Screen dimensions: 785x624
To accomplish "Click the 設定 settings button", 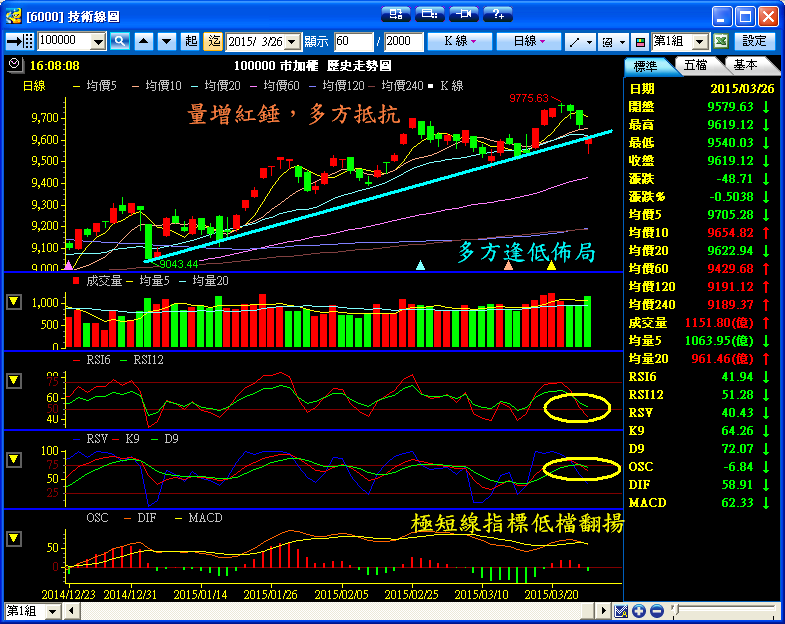I will 755,41.
